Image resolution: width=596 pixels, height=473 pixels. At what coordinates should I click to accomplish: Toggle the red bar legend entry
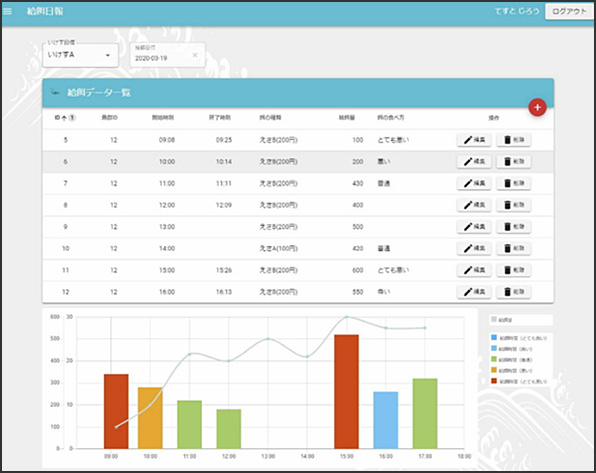[519, 381]
